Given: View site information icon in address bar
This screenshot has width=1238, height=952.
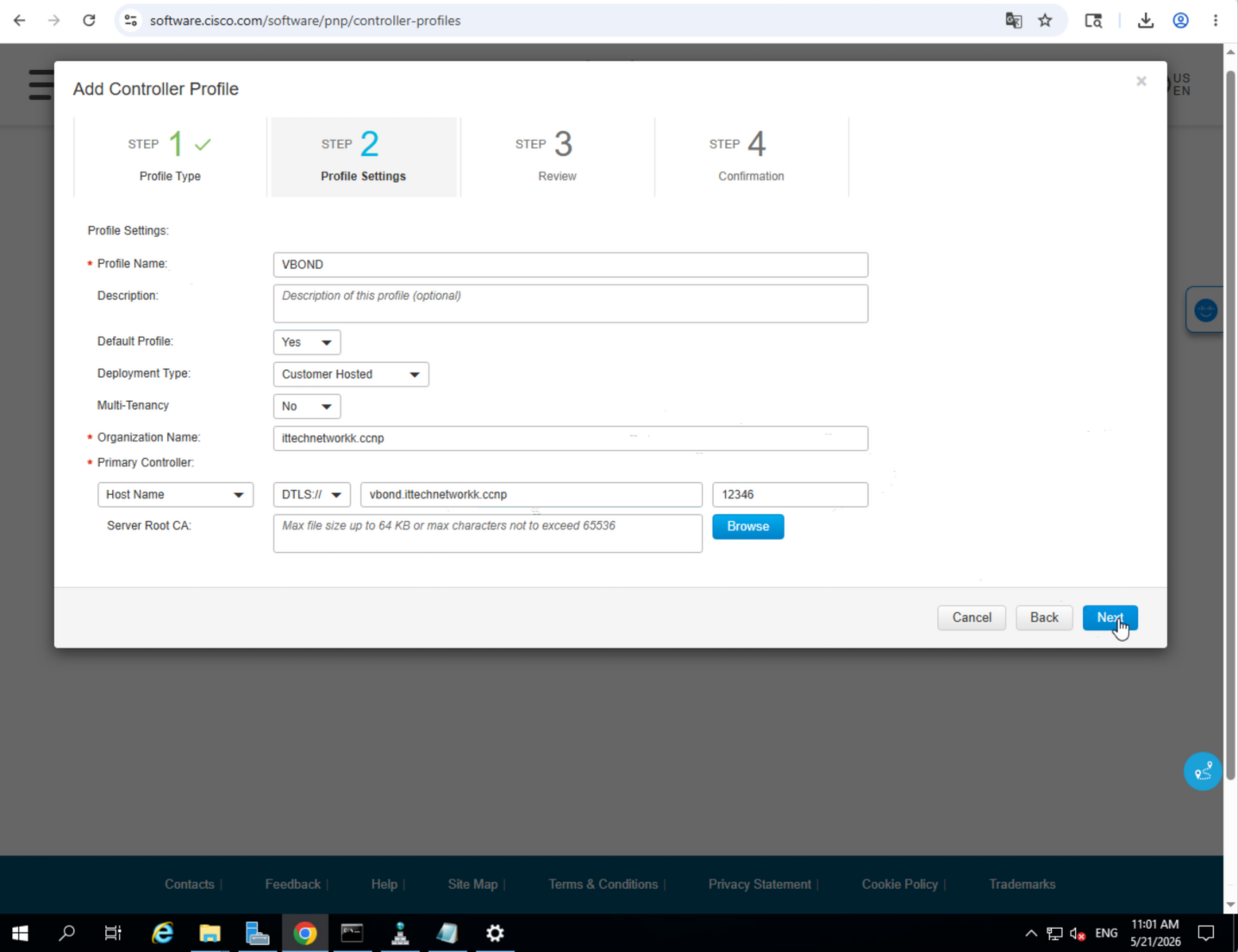Looking at the screenshot, I should (x=131, y=20).
